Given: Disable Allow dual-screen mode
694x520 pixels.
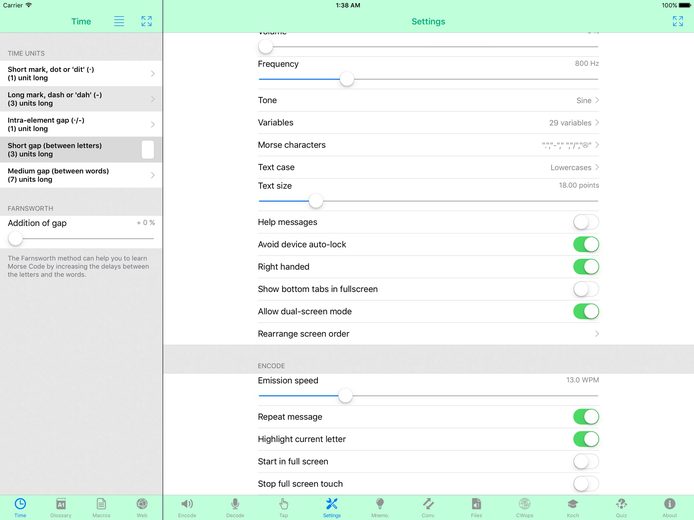Looking at the screenshot, I should coord(586,312).
